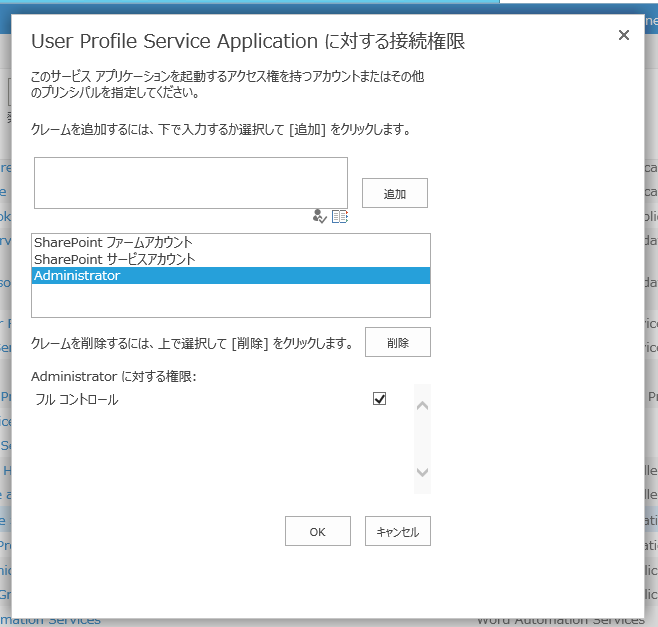The width and height of the screenshot is (658, 627).
Task: Click the 削除 button
Action: point(397,342)
